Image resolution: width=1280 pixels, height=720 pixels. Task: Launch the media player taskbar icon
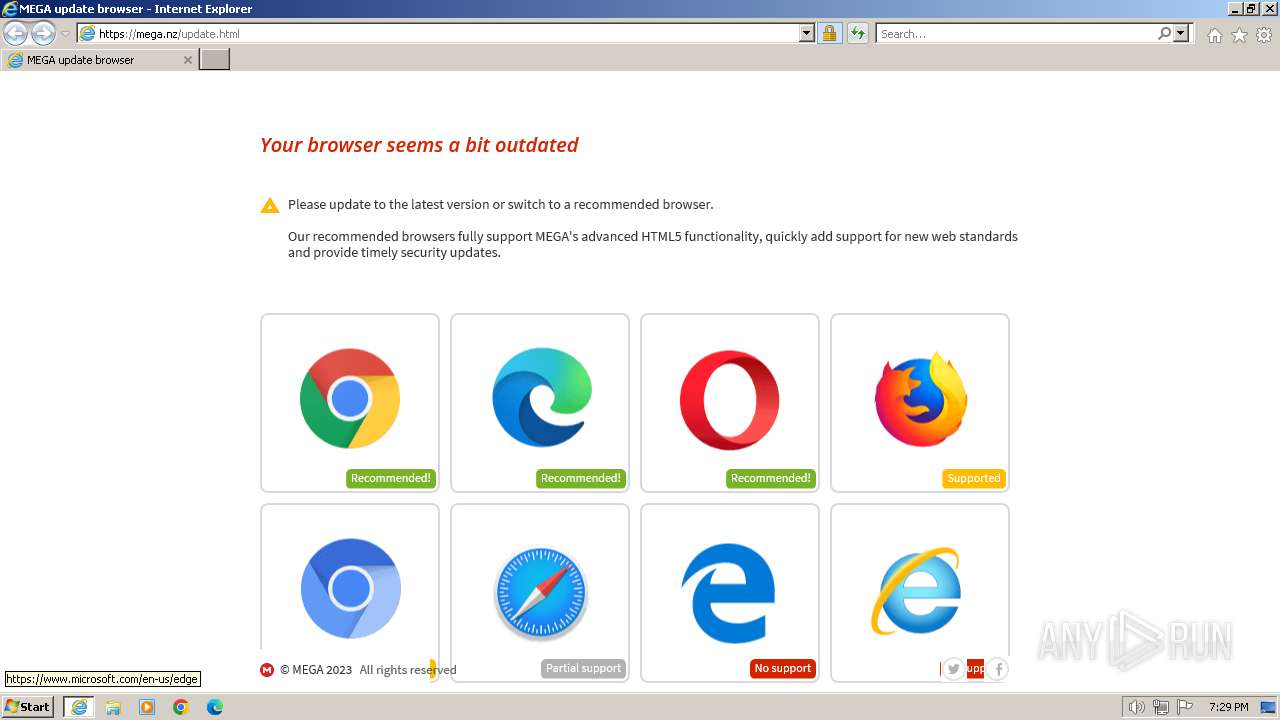147,707
